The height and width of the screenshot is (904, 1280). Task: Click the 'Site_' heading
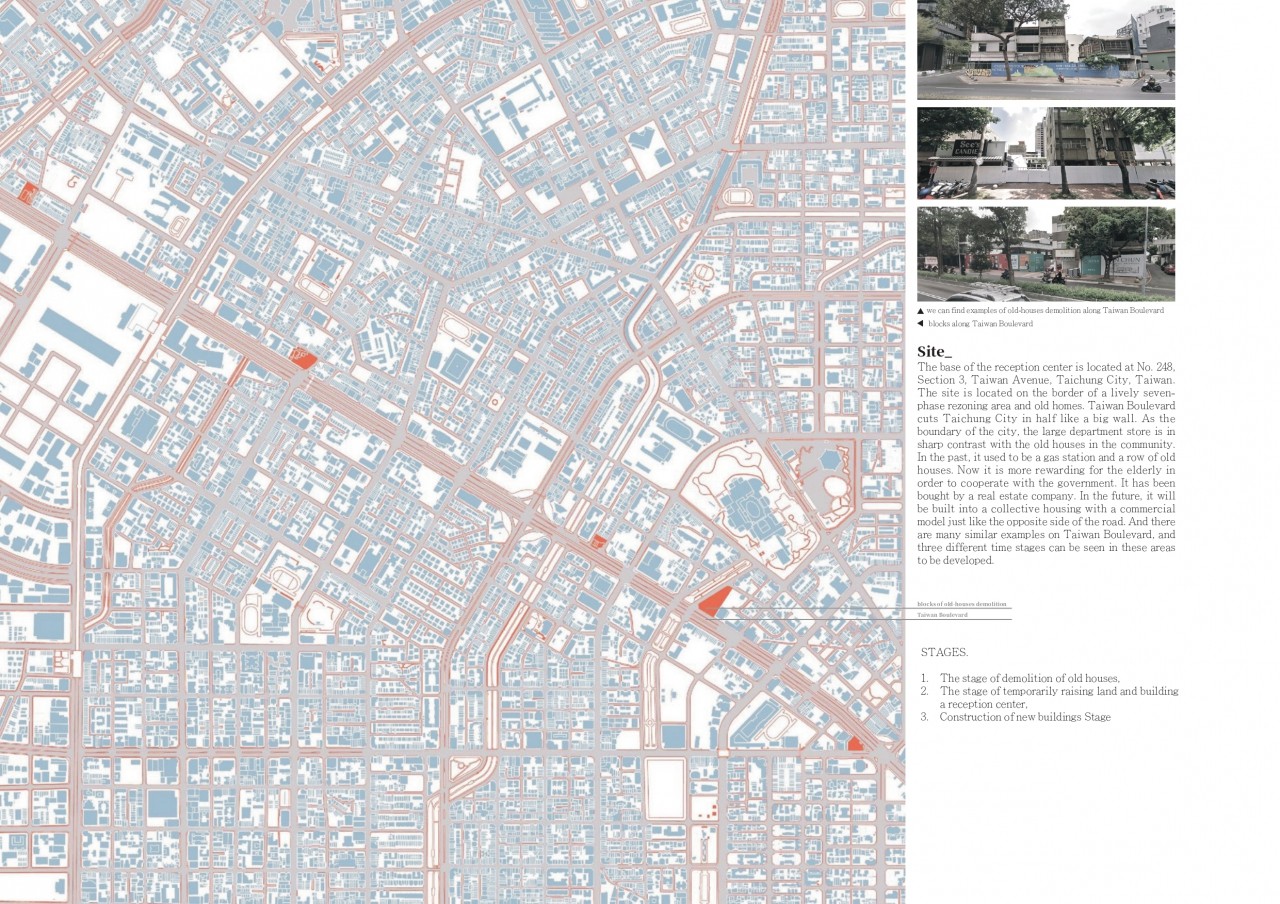point(935,352)
